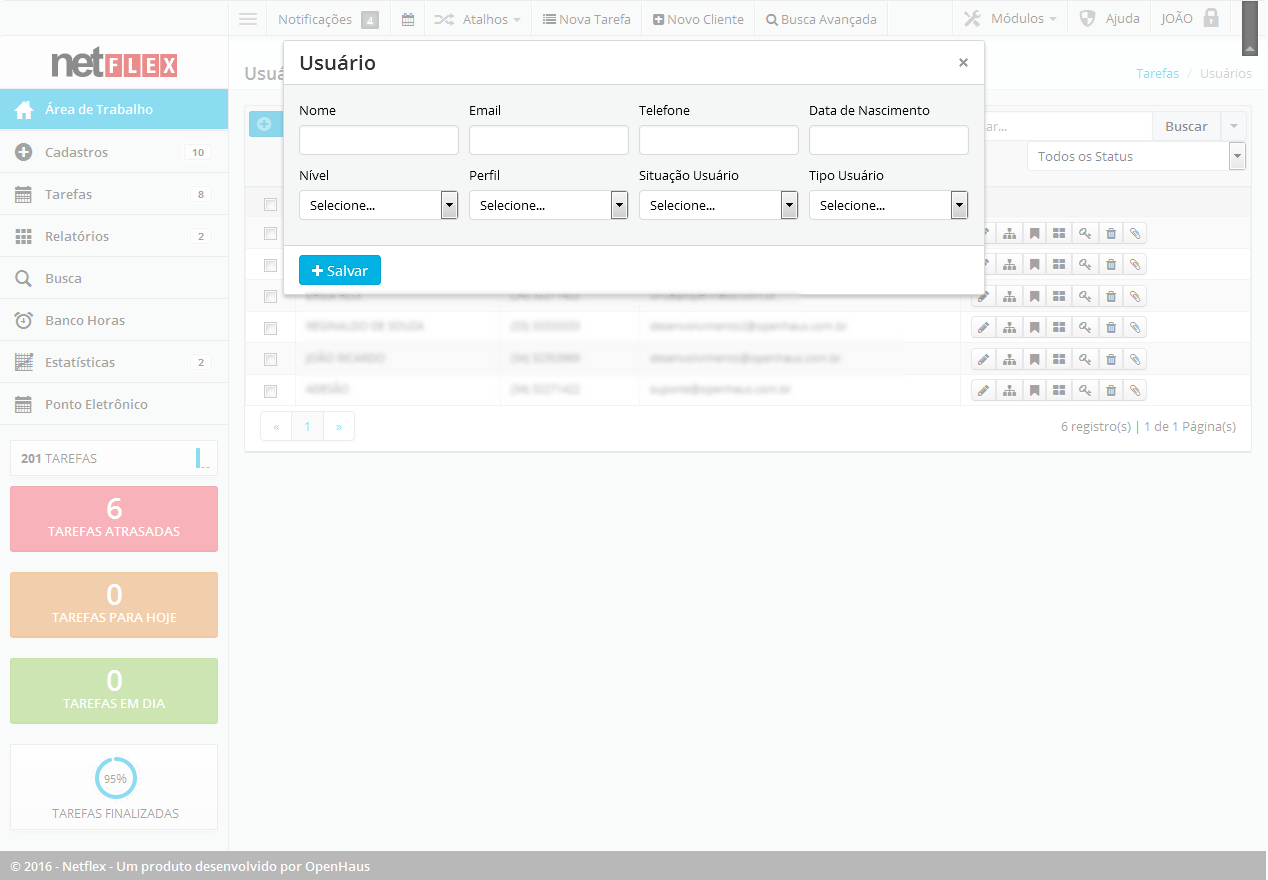Open the calendar icon in top bar
The height and width of the screenshot is (880, 1268).
click(408, 19)
